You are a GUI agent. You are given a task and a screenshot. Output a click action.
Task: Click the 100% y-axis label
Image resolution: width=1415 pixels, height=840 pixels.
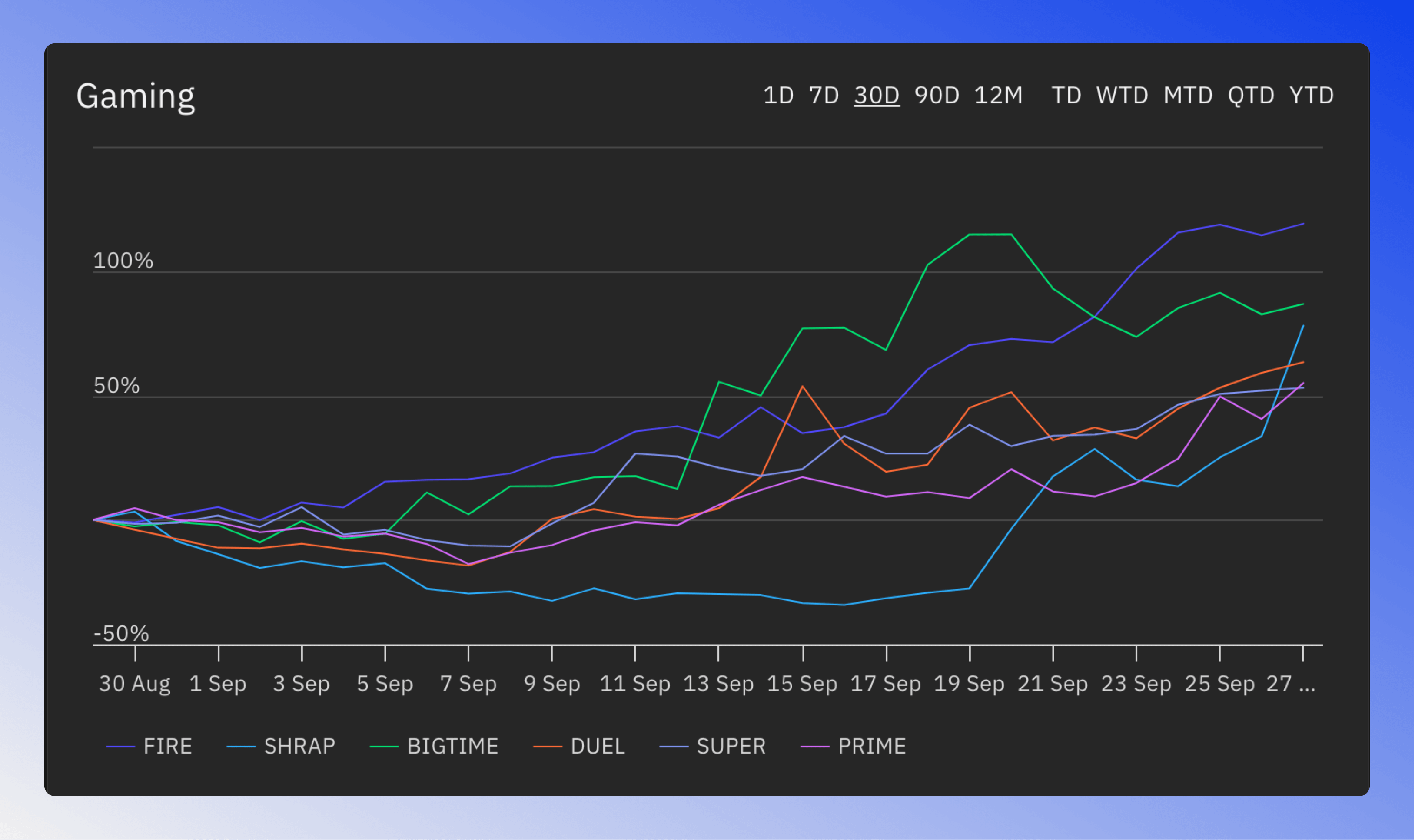click(123, 261)
